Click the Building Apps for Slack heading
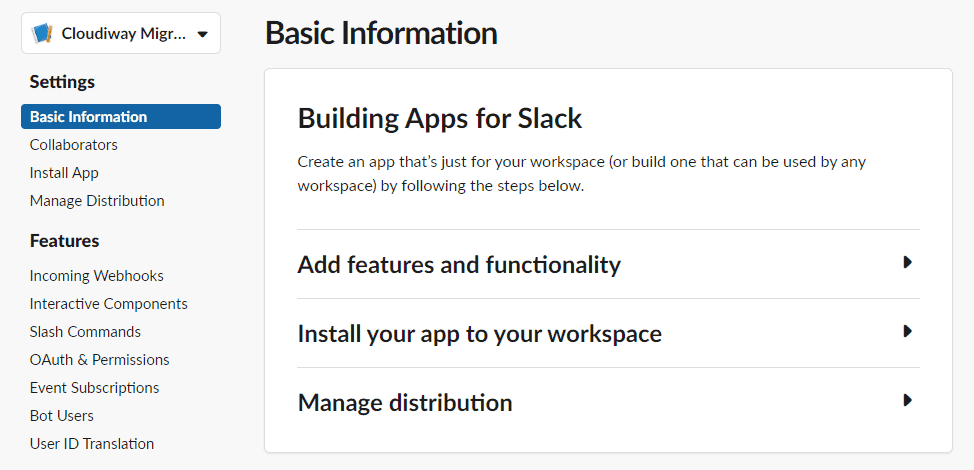This screenshot has width=974, height=470. [x=440, y=118]
